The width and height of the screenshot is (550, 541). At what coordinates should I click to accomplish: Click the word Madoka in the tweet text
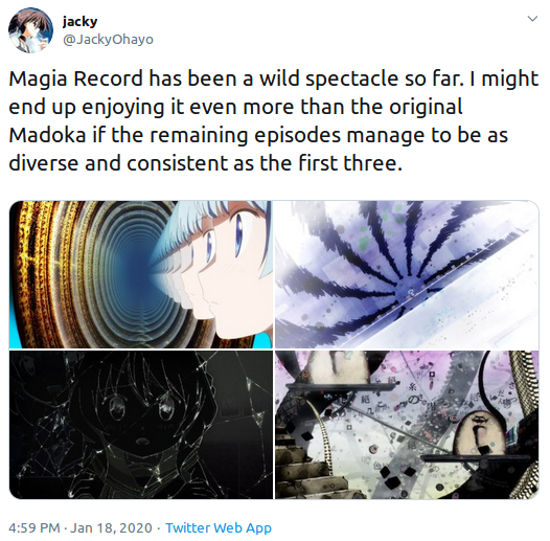point(47,135)
